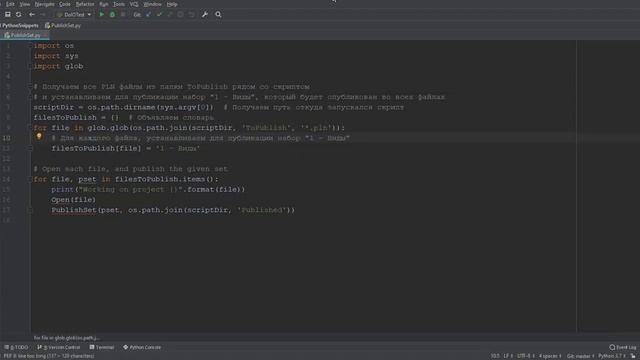Open the View menu
The image size is (640, 360).
(x=24, y=4)
